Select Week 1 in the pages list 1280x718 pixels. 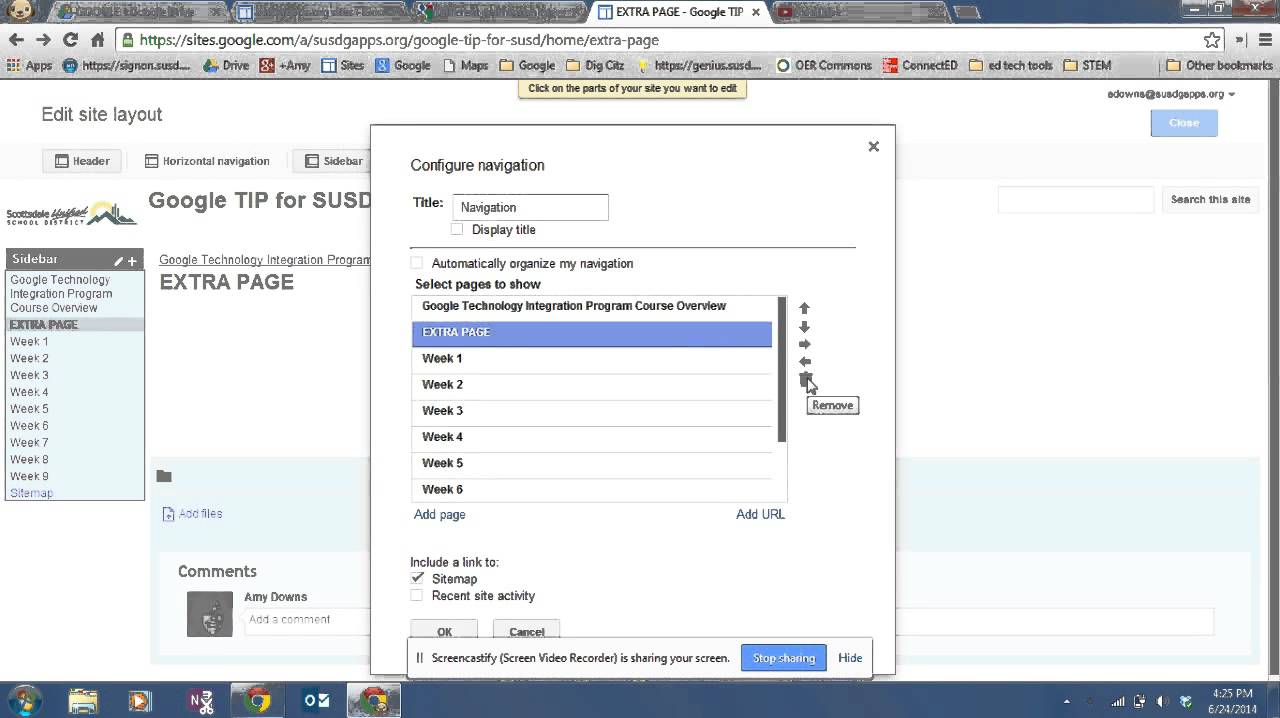(592, 358)
